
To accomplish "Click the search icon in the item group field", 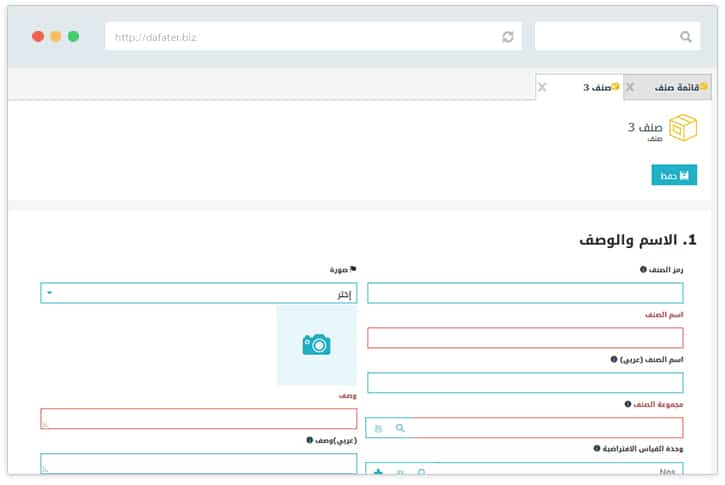I will (400, 428).
